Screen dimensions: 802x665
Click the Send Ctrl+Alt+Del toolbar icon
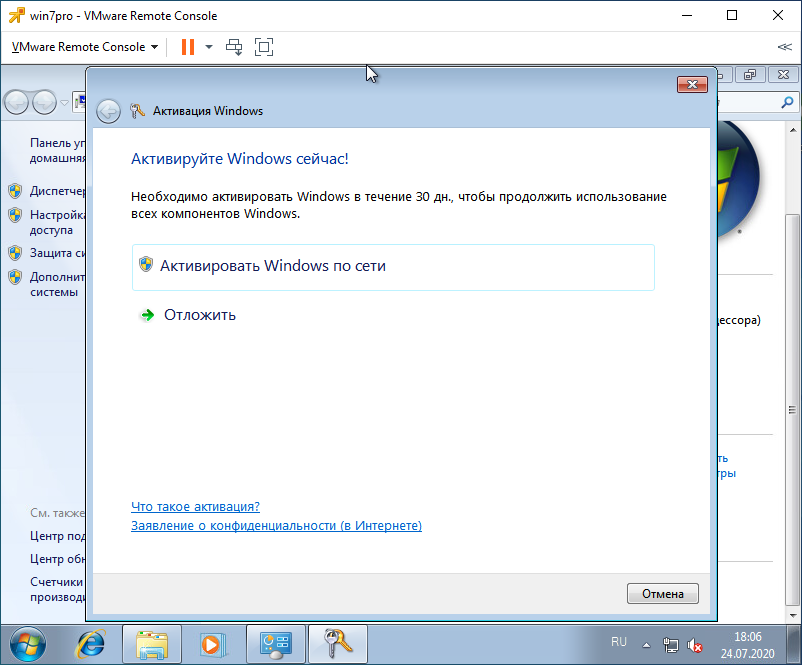coord(234,46)
